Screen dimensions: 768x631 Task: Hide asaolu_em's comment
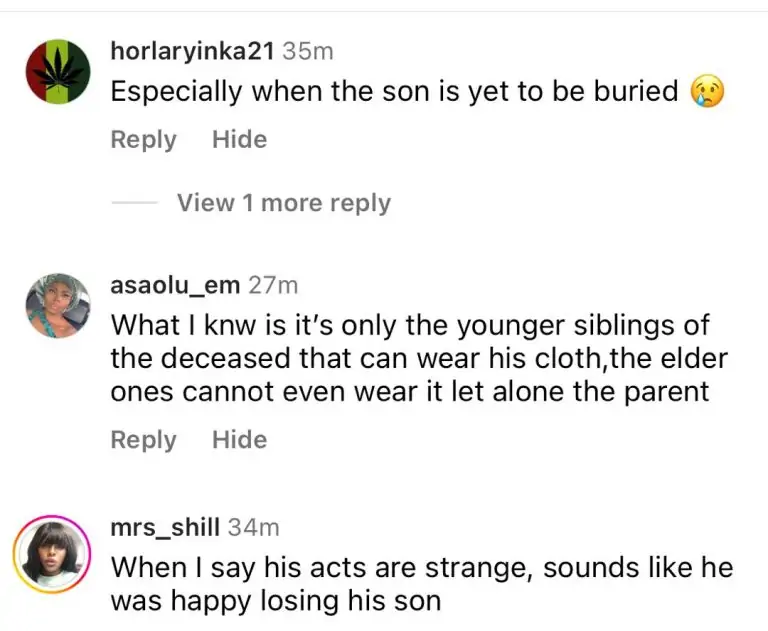239,440
